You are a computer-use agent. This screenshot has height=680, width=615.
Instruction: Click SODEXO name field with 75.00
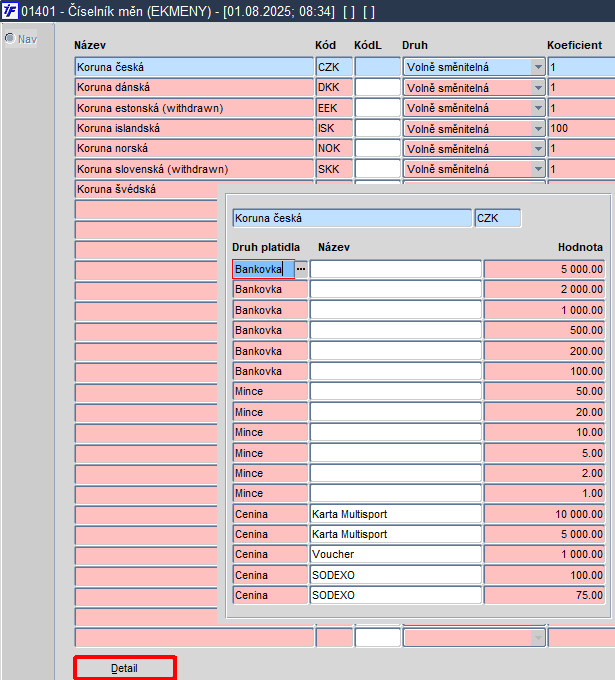tap(396, 595)
